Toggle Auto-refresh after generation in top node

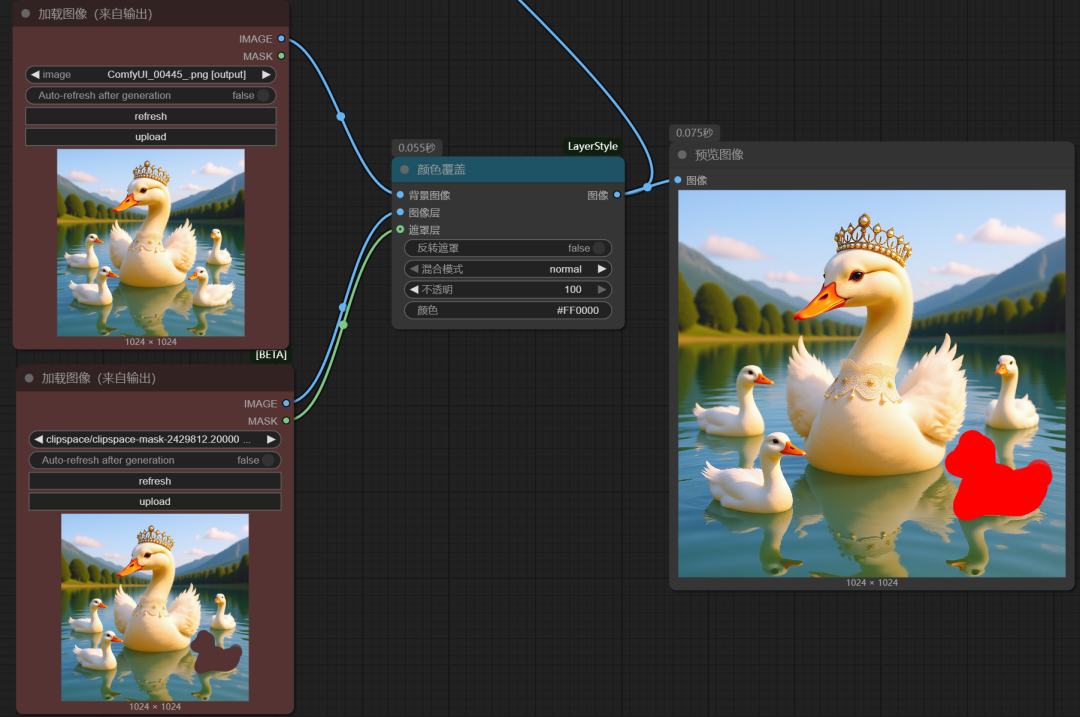(263, 96)
